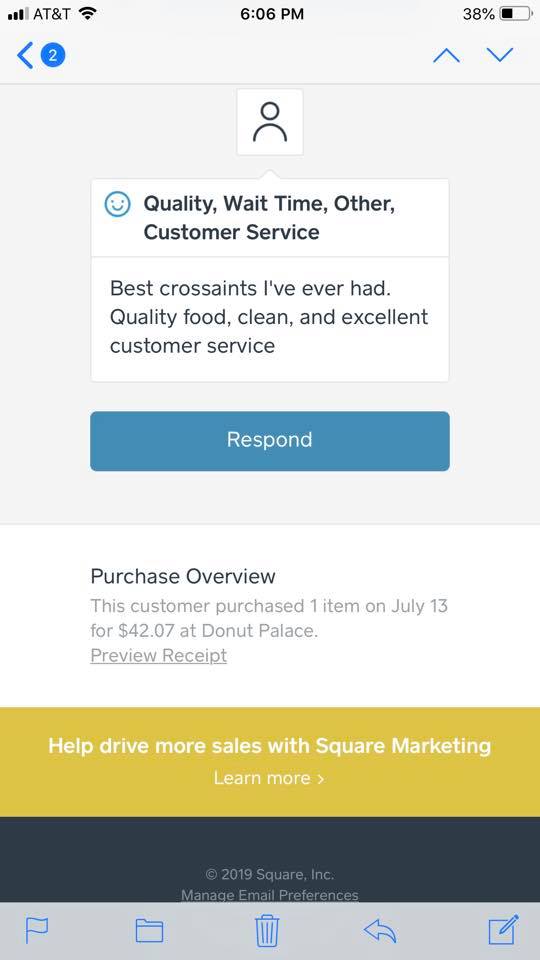540x960 pixels.
Task: Compose a new message with the pencil icon
Action: (503, 929)
